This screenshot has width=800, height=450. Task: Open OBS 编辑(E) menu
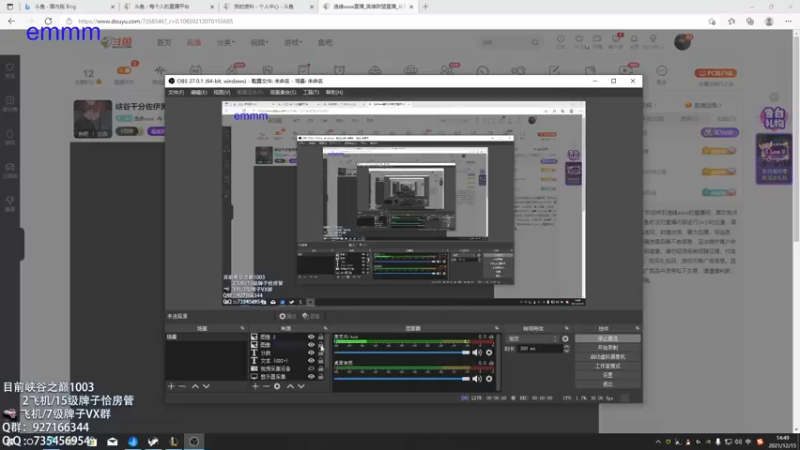198,92
